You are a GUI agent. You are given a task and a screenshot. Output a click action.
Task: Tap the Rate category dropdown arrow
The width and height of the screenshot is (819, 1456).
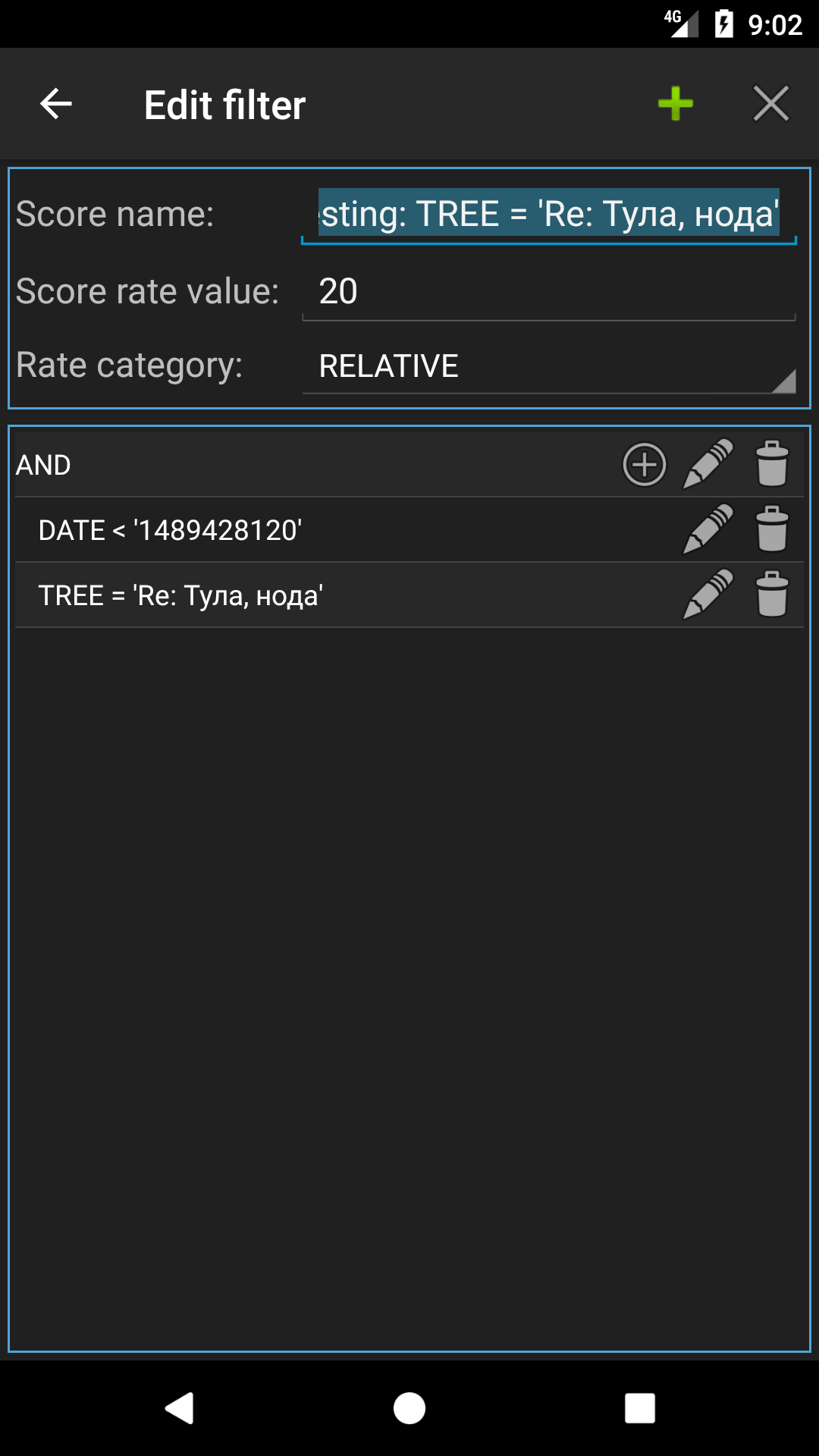click(x=784, y=381)
